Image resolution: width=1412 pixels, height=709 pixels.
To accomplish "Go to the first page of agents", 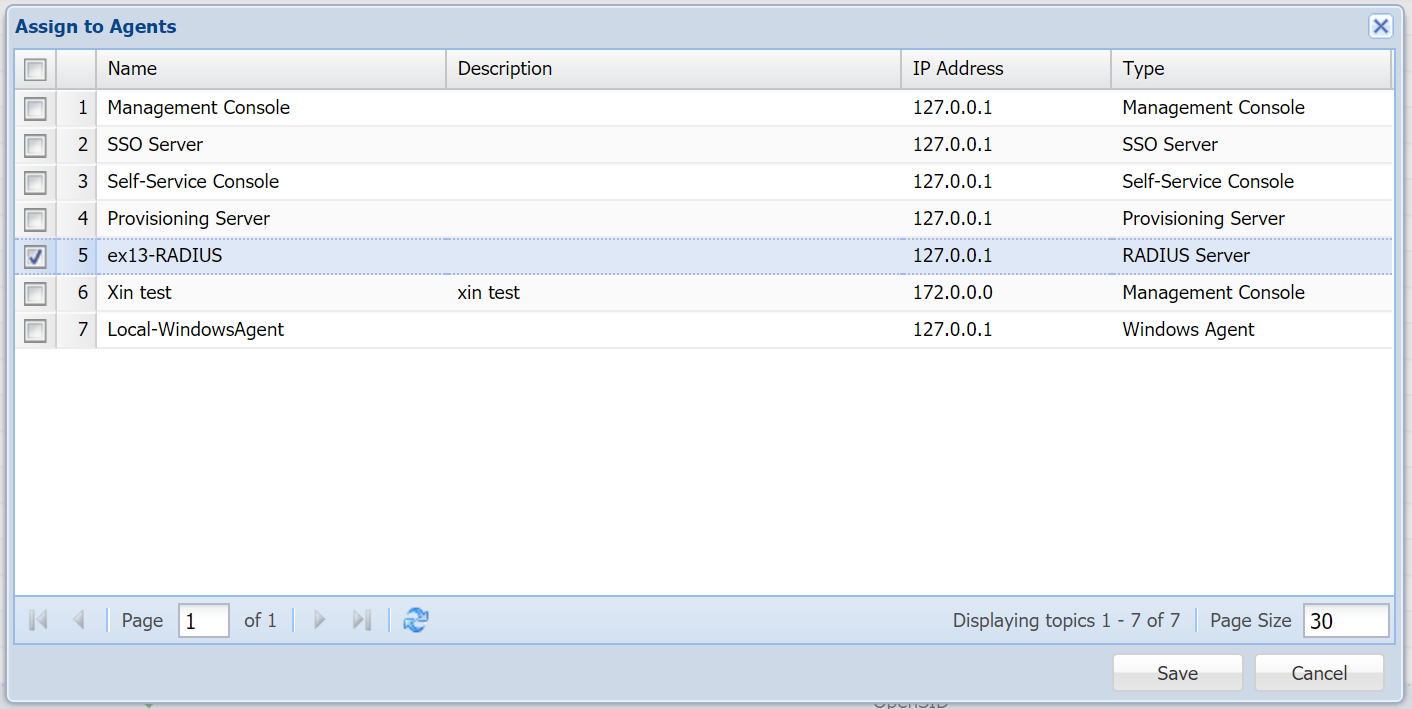I will point(39,621).
